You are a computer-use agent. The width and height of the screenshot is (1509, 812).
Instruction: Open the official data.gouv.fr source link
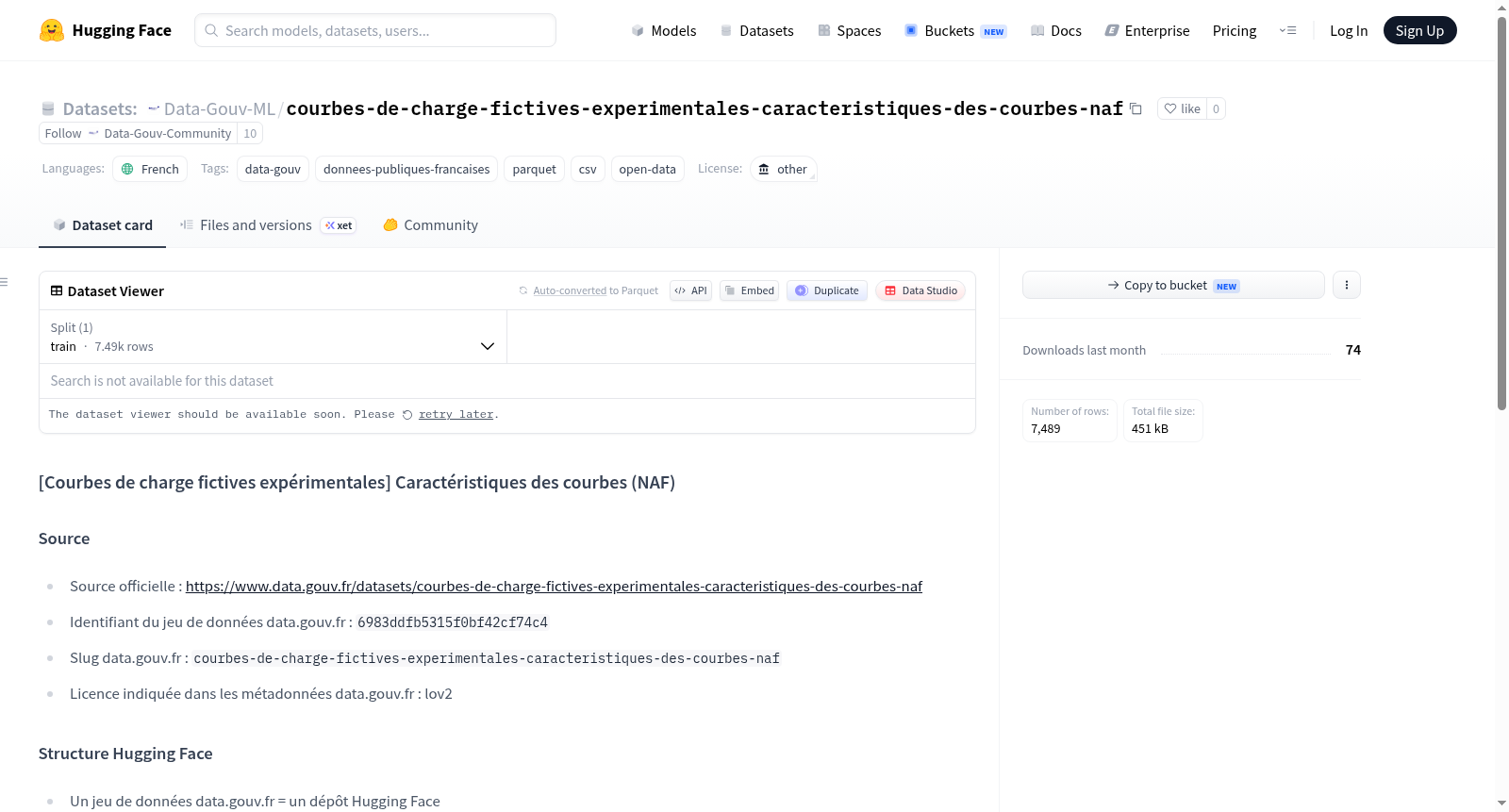click(554, 587)
